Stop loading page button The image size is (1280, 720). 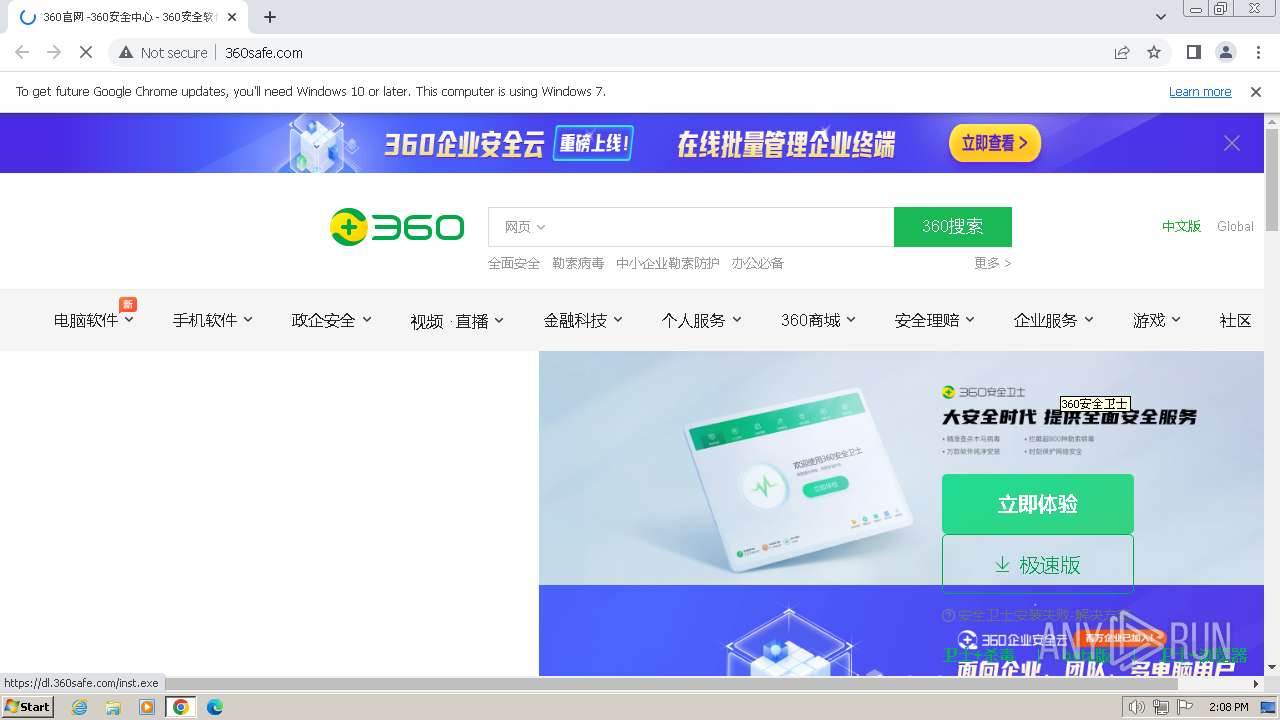click(x=85, y=53)
